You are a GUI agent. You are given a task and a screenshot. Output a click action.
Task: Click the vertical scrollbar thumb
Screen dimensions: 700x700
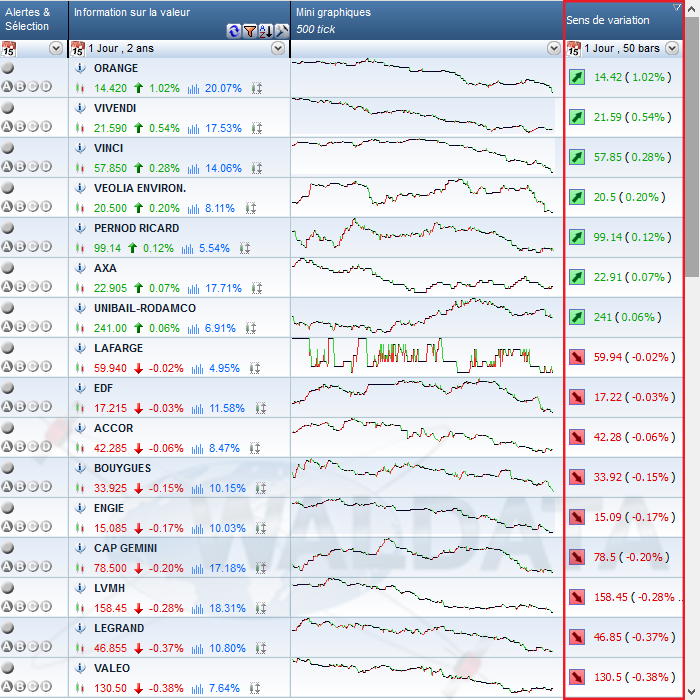pos(692,147)
